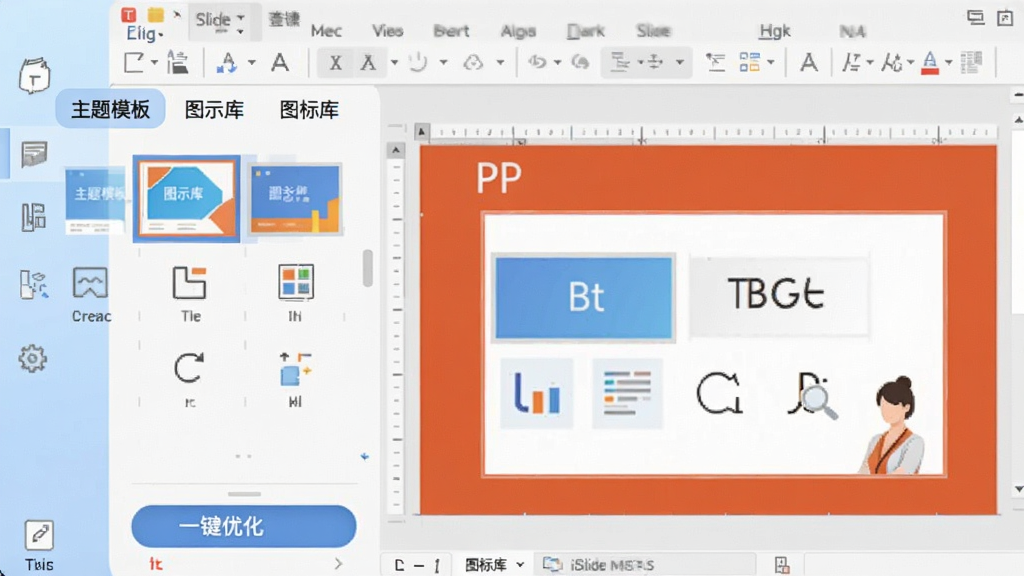Click the Creac picture icon
Image resolution: width=1024 pixels, height=576 pixels.
90,282
